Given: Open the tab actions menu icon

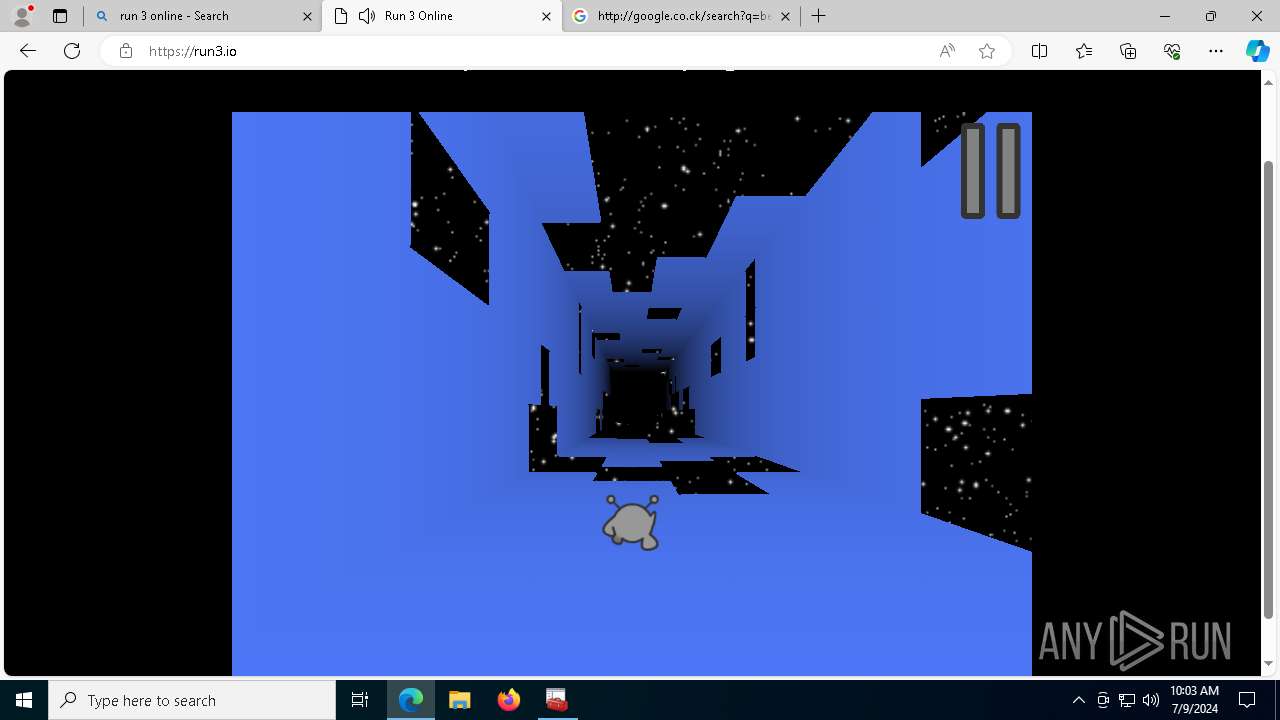Looking at the screenshot, I should (x=60, y=16).
